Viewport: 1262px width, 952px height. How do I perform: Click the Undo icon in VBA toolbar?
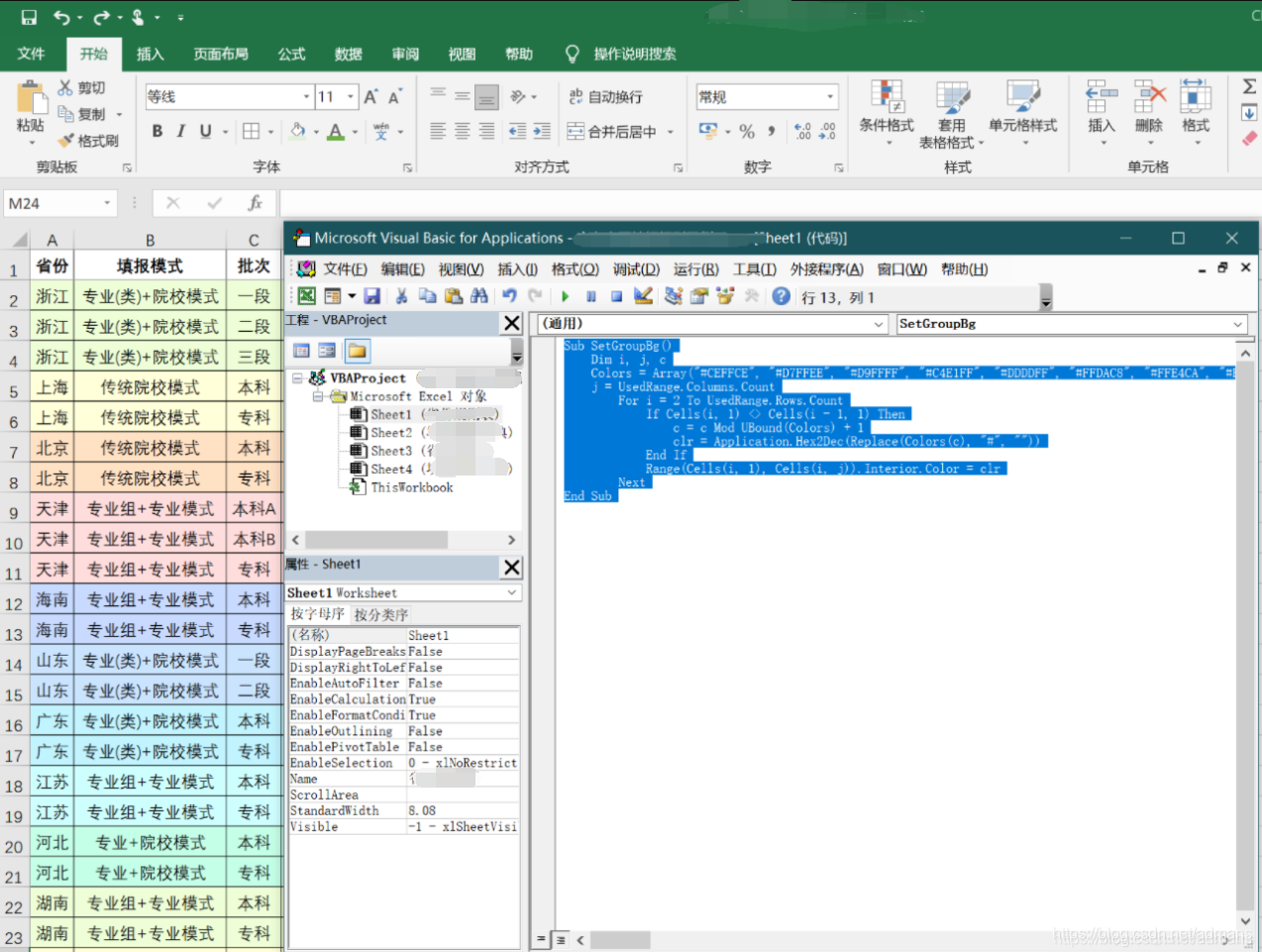[509, 296]
